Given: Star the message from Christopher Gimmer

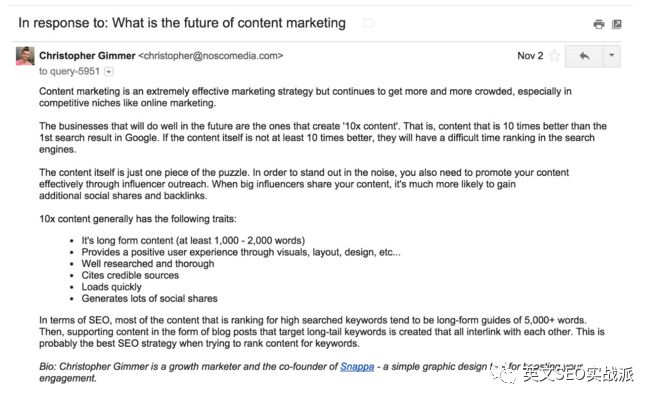Looking at the screenshot, I should pyautogui.click(x=554, y=56).
